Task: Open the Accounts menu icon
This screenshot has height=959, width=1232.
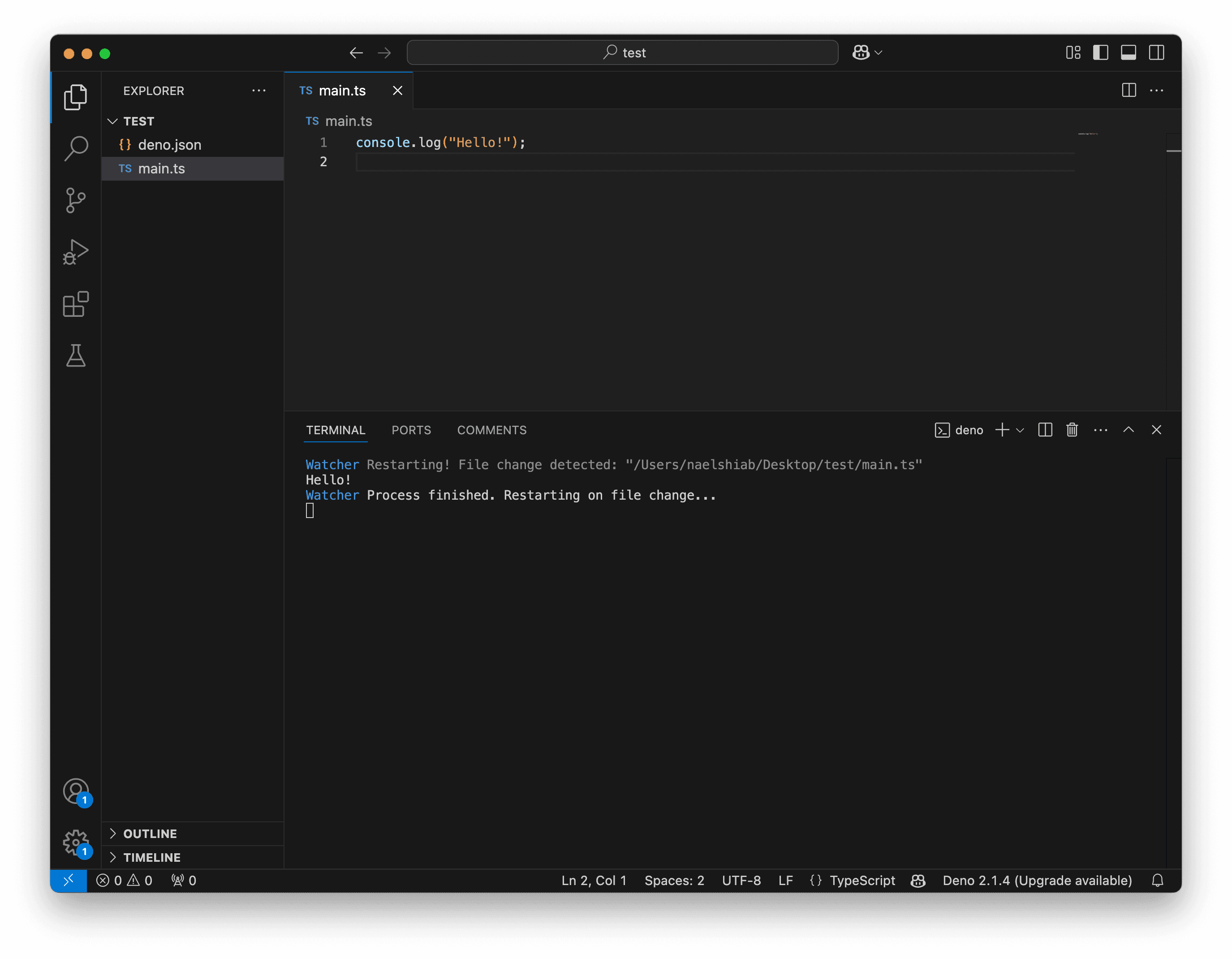Action: click(76, 791)
